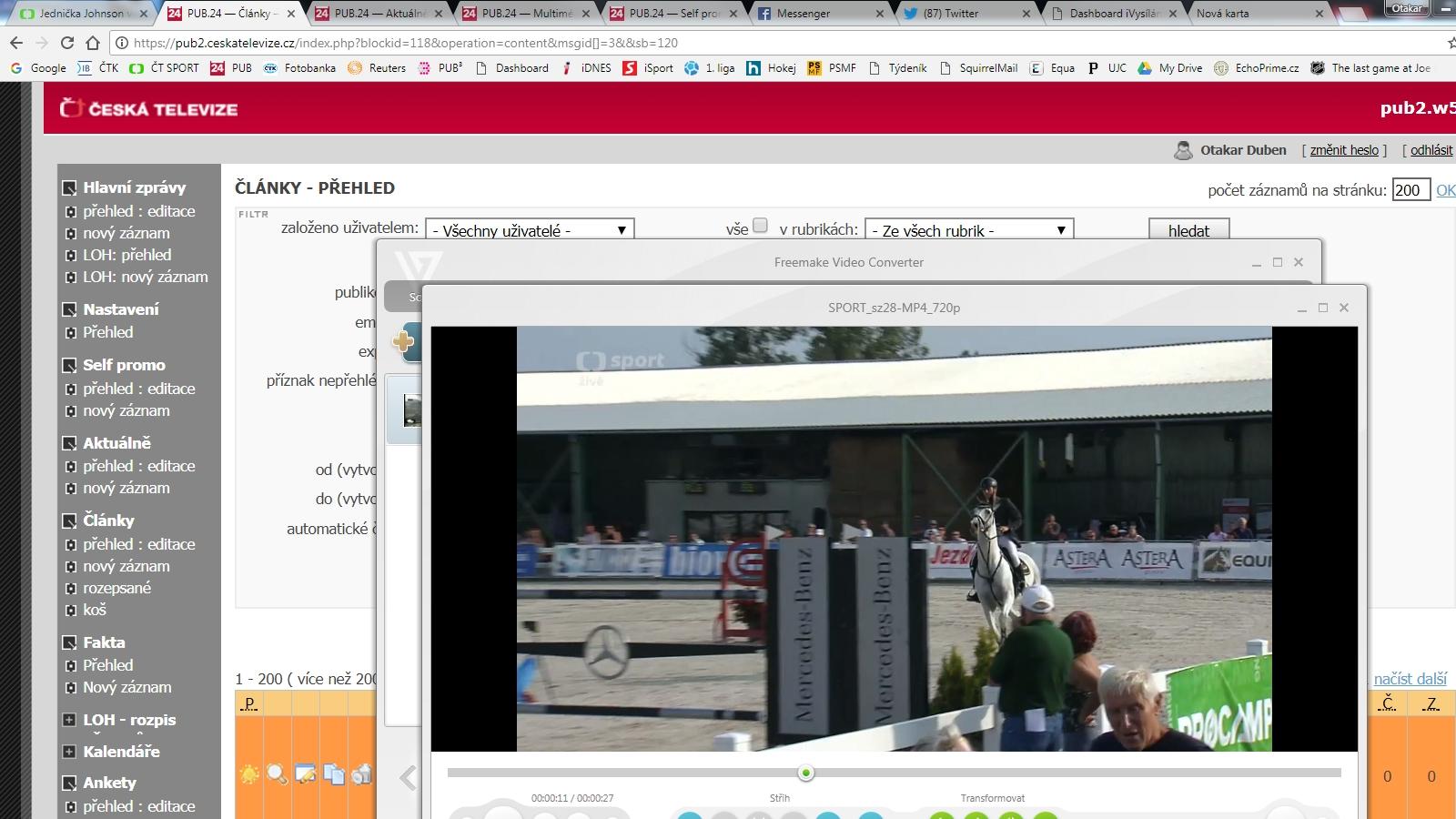1456x819 pixels.
Task: Click the left chevron arrow in Freemake window
Action: (x=408, y=778)
